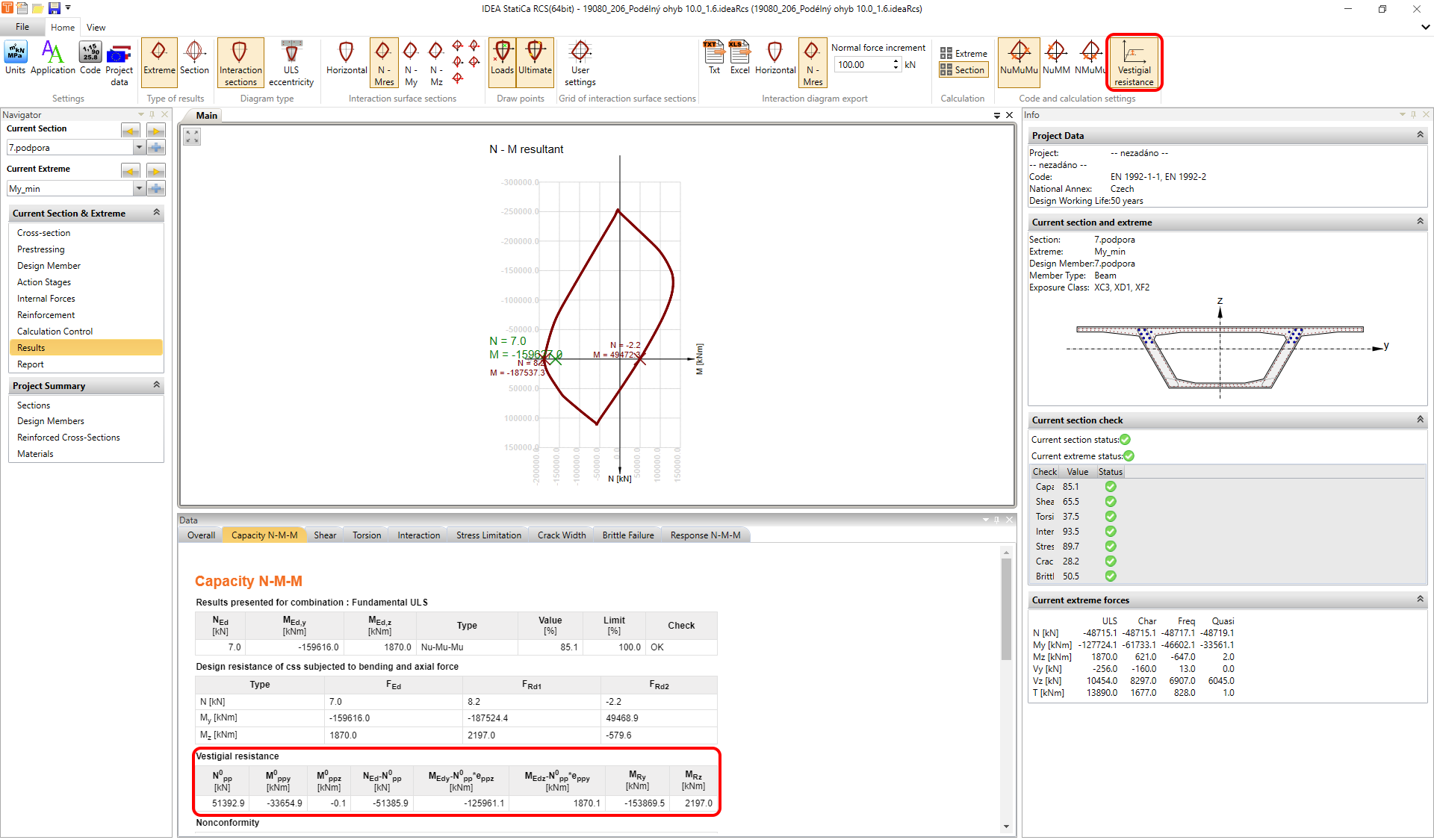Open the Current Extreme dropdown
The height and width of the screenshot is (840, 1434).
[x=139, y=188]
